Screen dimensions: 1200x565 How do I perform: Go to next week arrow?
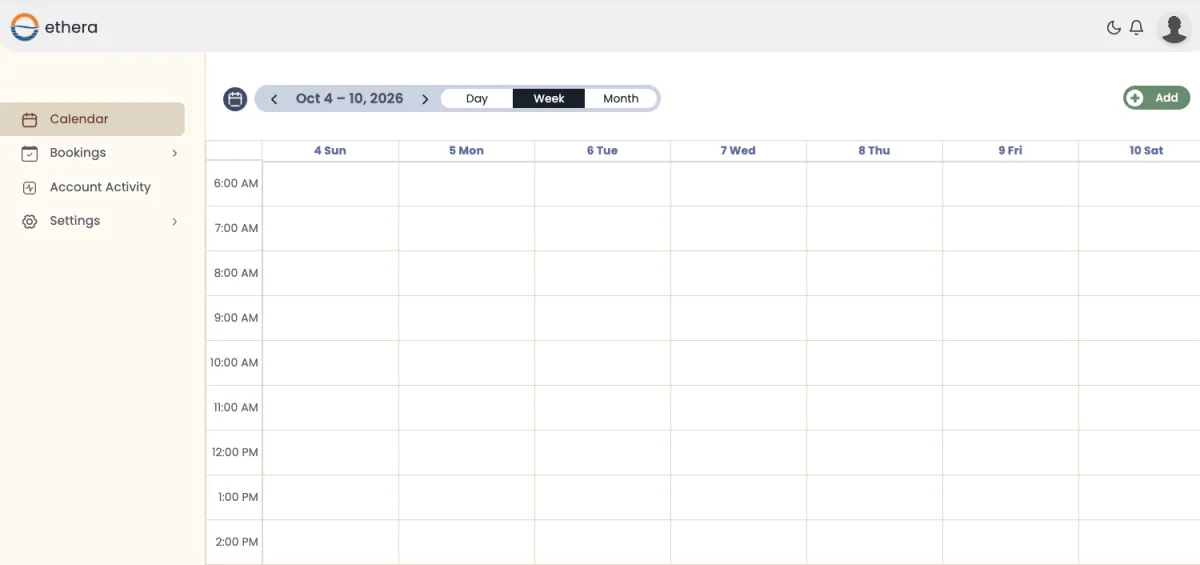pyautogui.click(x=425, y=99)
